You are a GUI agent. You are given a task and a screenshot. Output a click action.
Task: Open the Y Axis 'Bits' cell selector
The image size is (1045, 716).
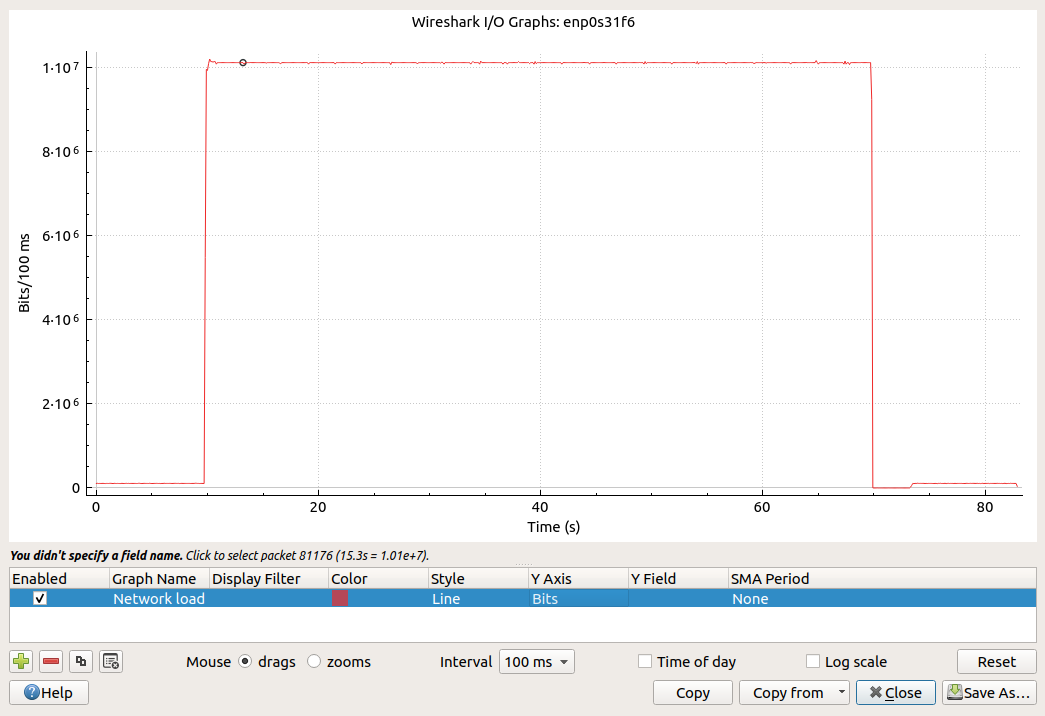pos(578,598)
